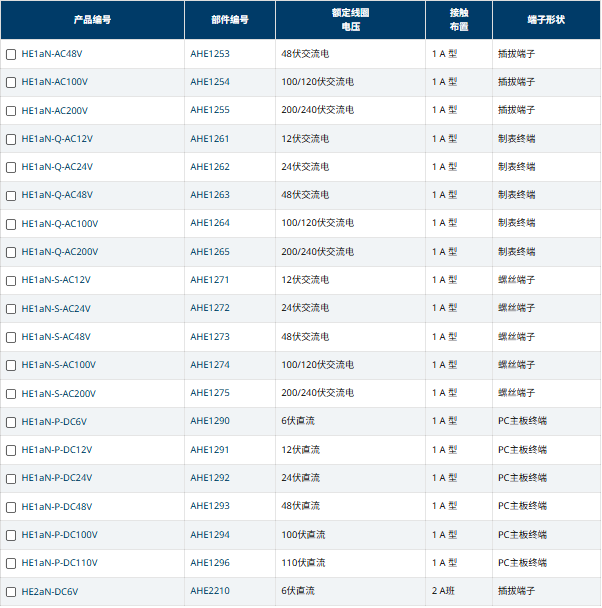Click the 额定线圈电压 column header
This screenshot has height=608, width=602.
coord(349,20)
